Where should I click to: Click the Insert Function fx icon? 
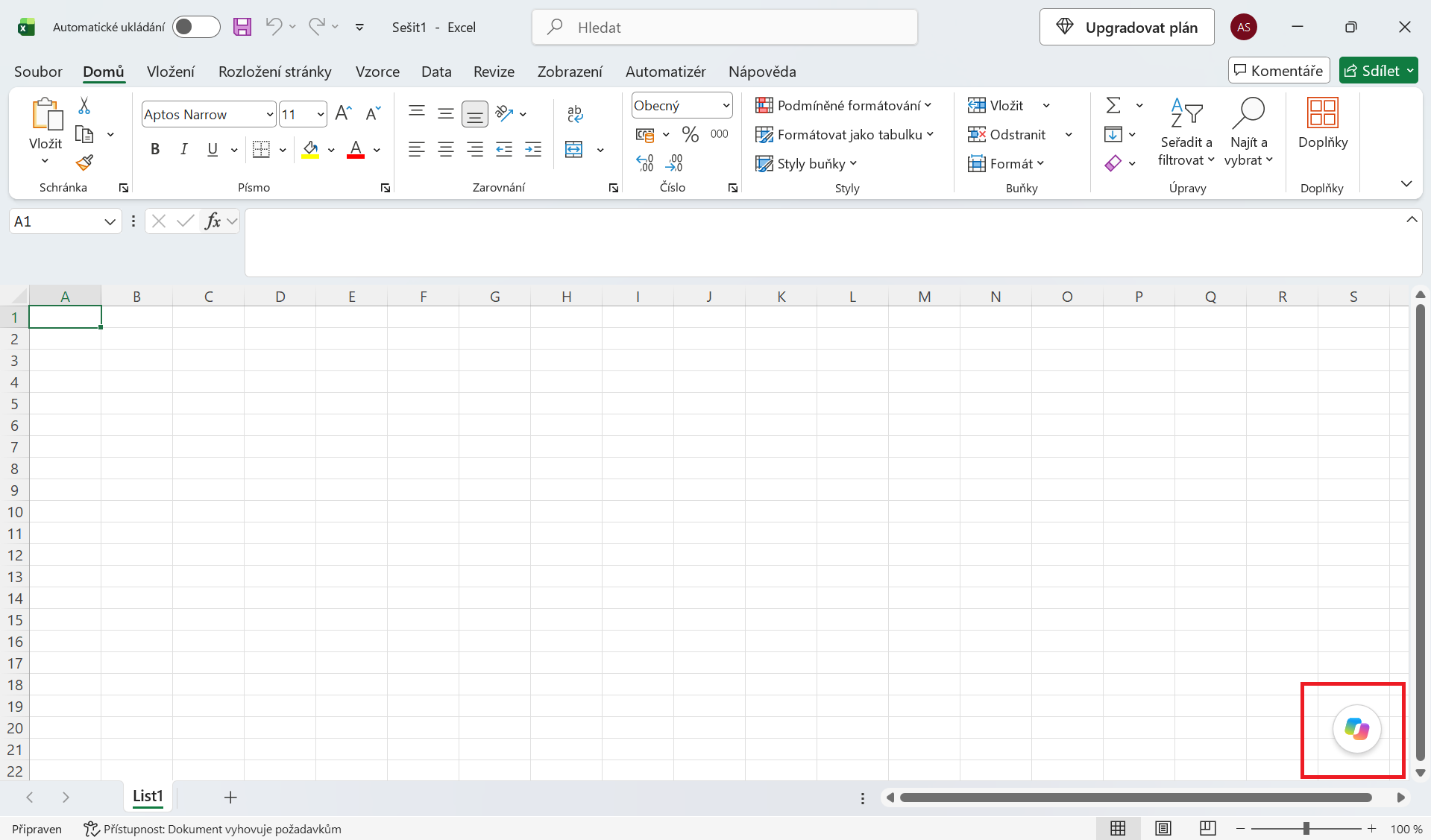(x=213, y=221)
